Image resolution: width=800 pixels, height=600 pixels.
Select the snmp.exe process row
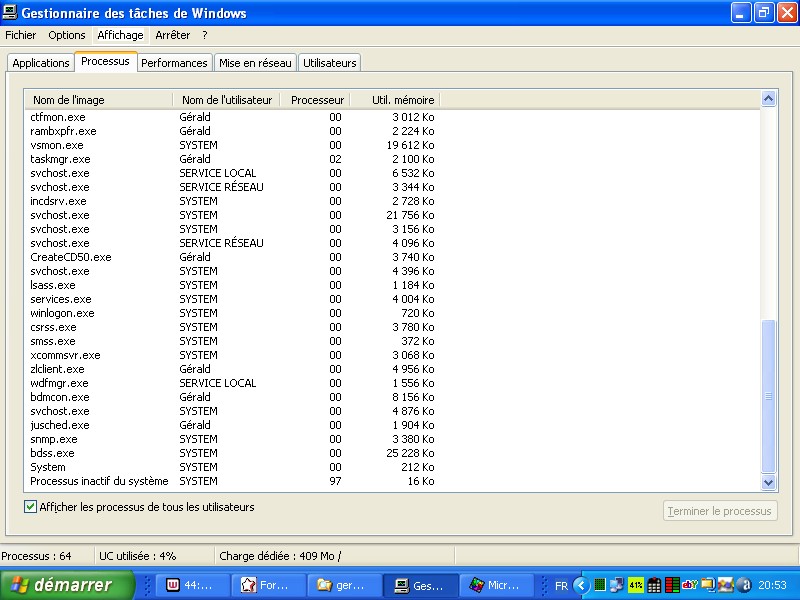coord(232,439)
